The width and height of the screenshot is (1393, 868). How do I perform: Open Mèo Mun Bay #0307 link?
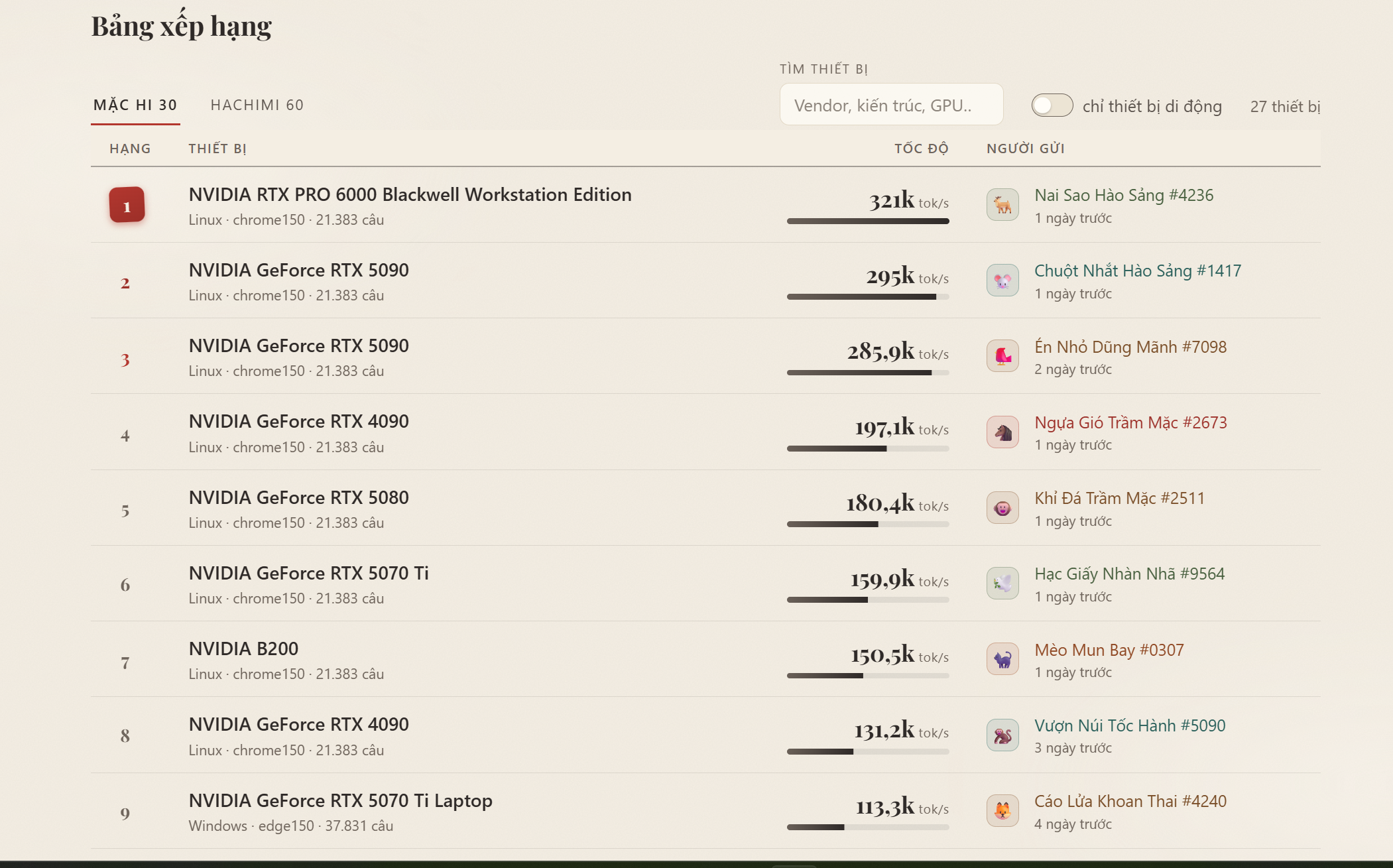[1109, 650]
